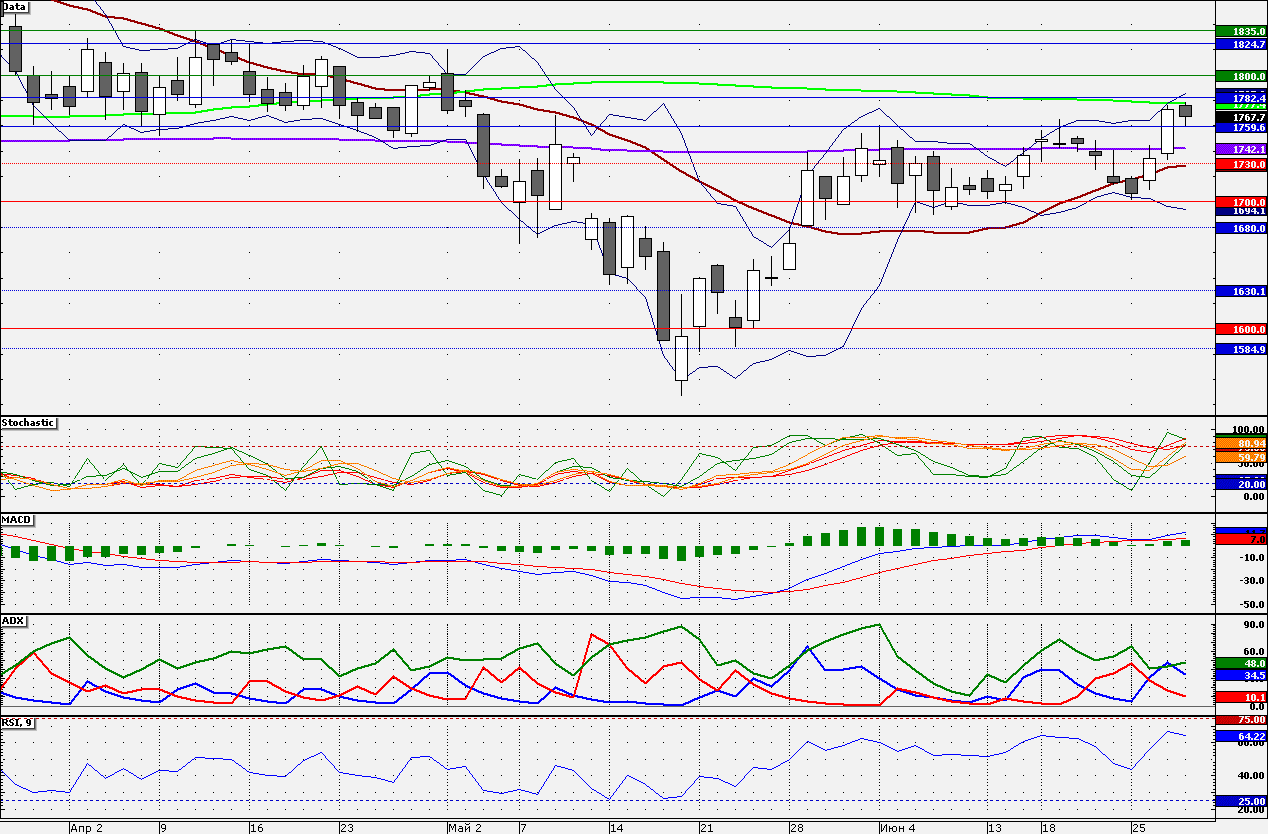The width and height of the screenshot is (1268, 834).
Task: Click the blue 34.5 ADX value label
Action: click(x=1241, y=676)
